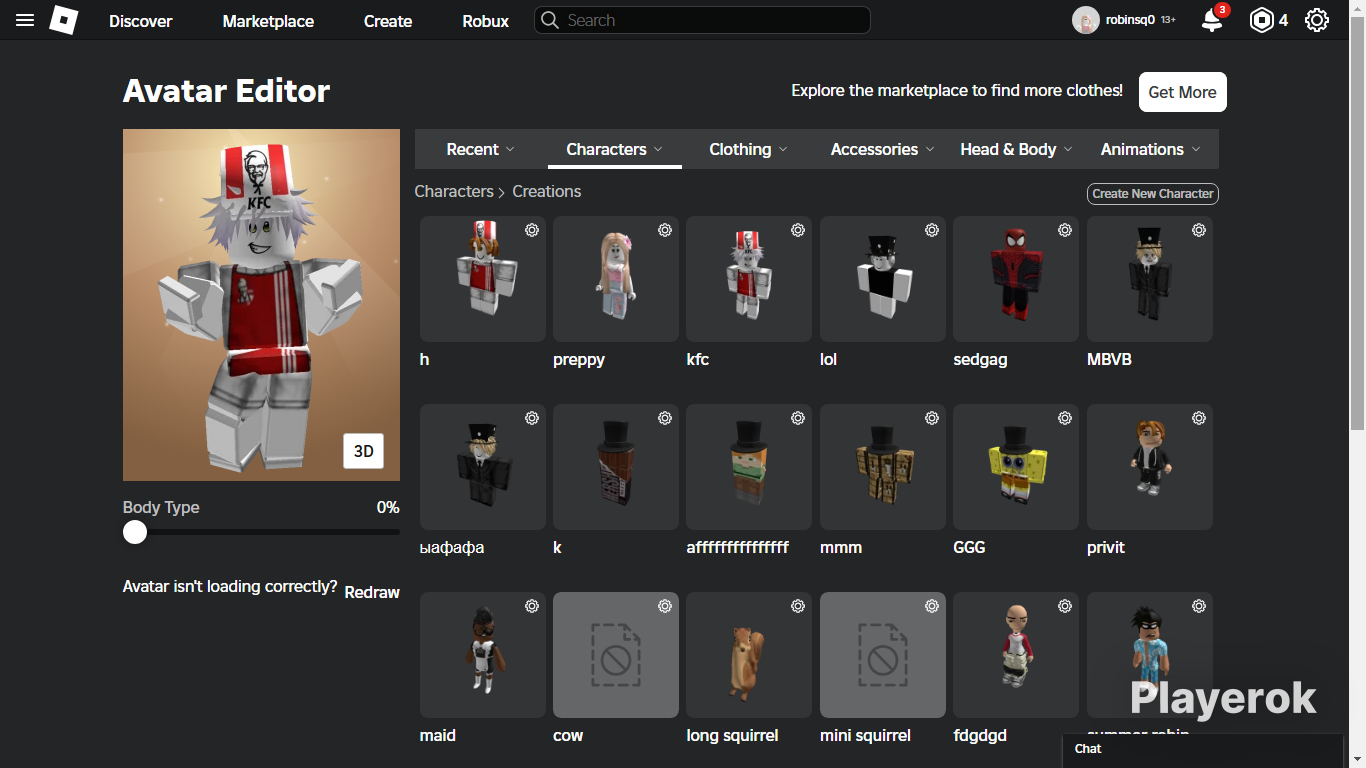Click the Redraw link

click(x=372, y=592)
